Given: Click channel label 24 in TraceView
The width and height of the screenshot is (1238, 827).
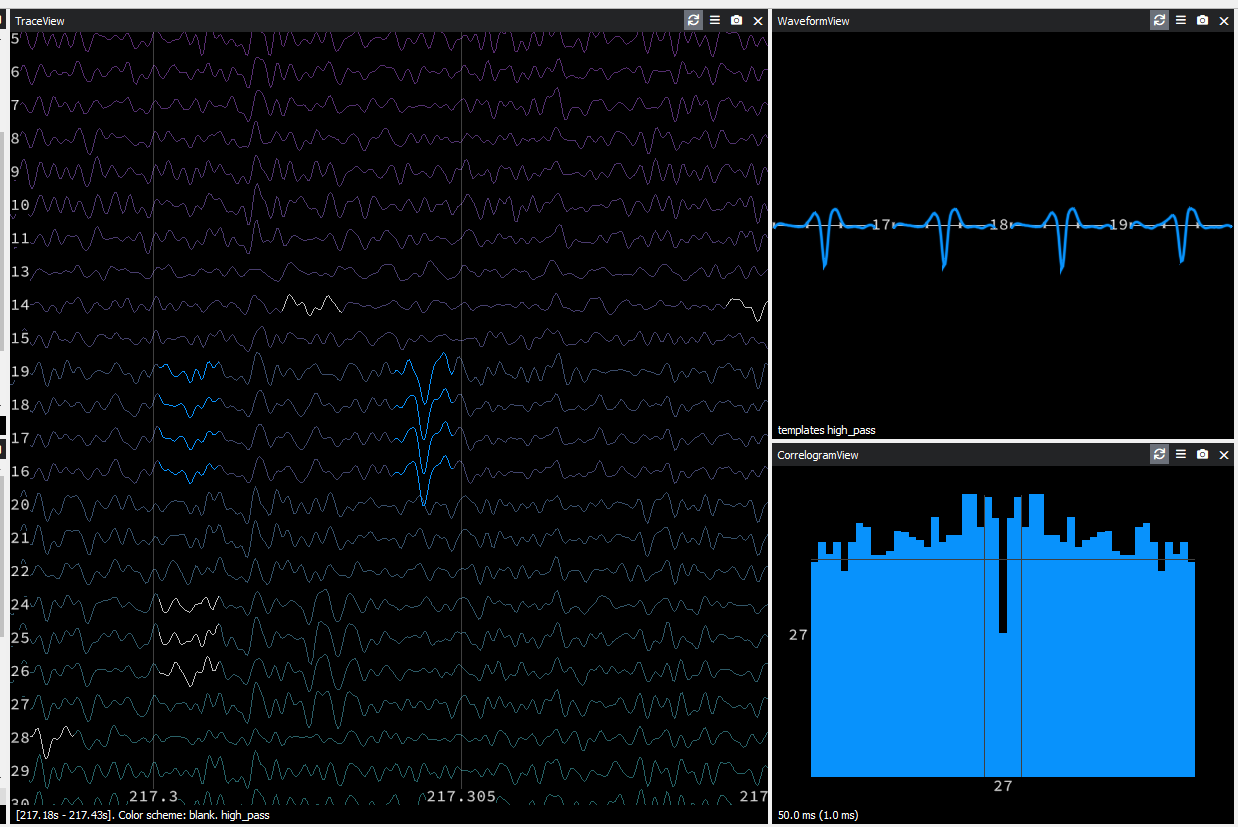Looking at the screenshot, I should [x=20, y=604].
